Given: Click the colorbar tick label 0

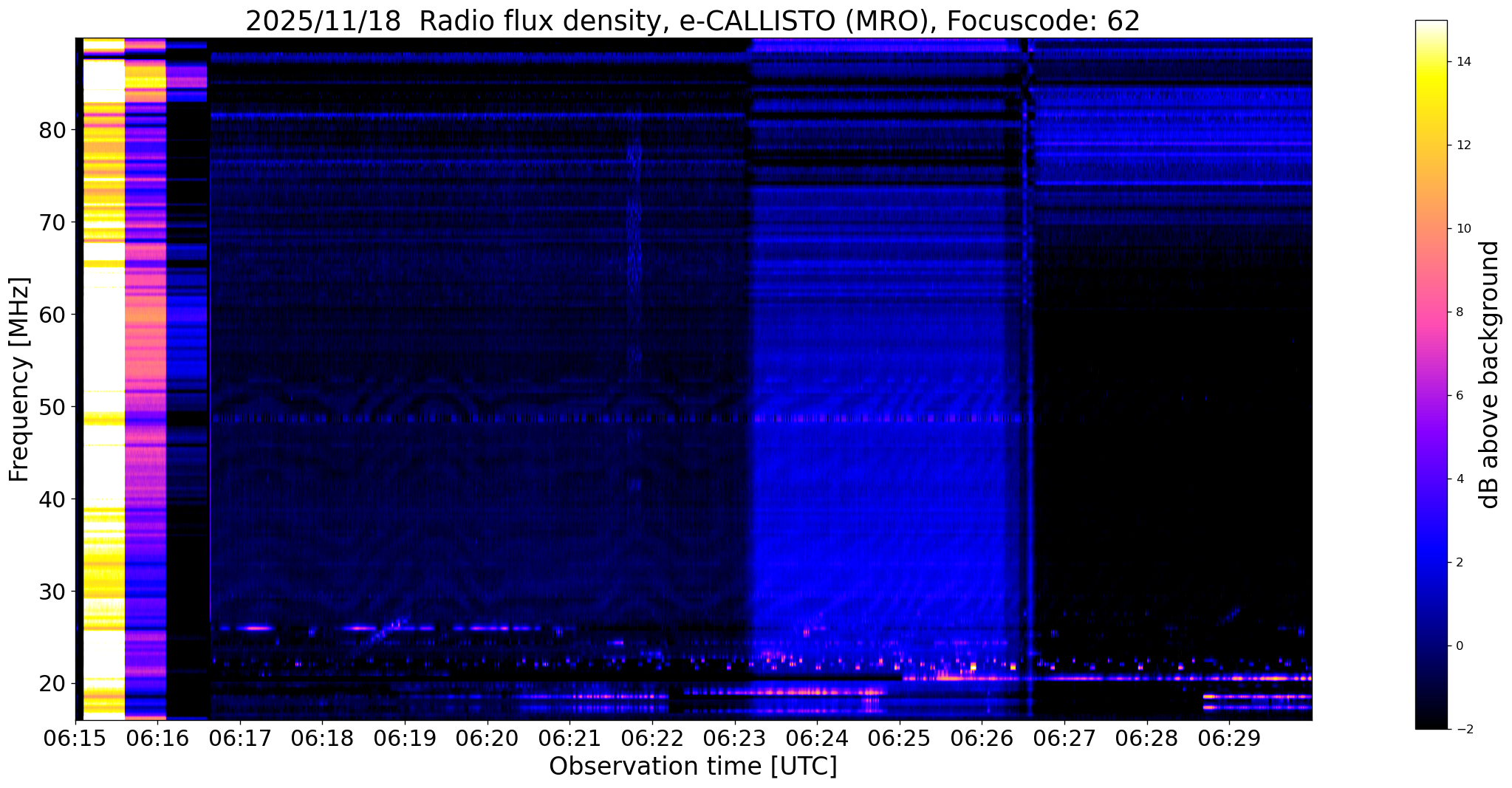Looking at the screenshot, I should 1458,646.
